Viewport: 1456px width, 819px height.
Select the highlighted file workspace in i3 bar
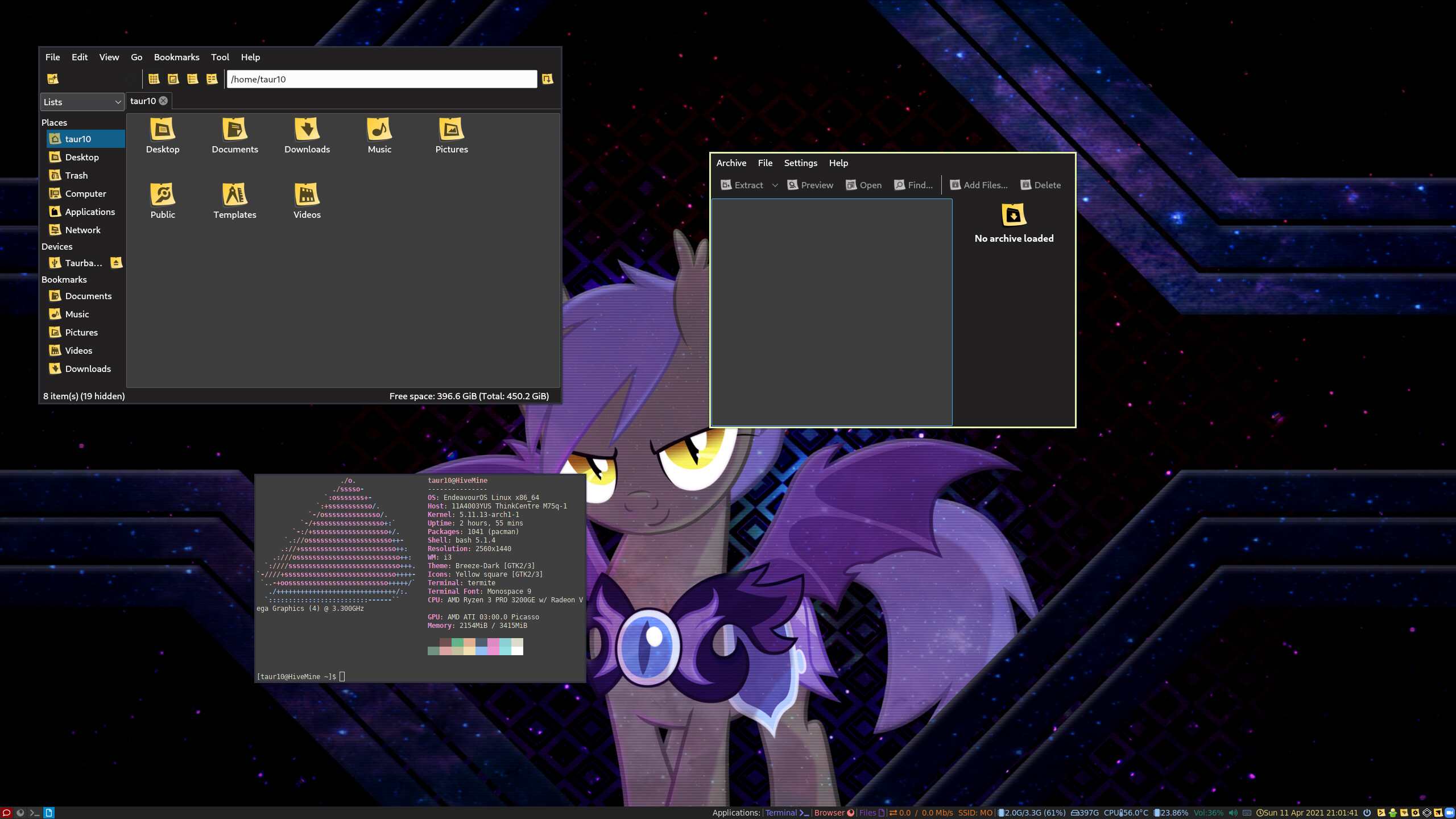tap(49, 813)
